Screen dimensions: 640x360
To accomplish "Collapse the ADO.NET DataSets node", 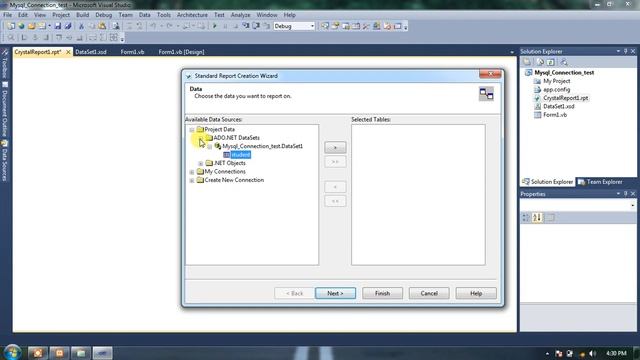I will click(201, 138).
